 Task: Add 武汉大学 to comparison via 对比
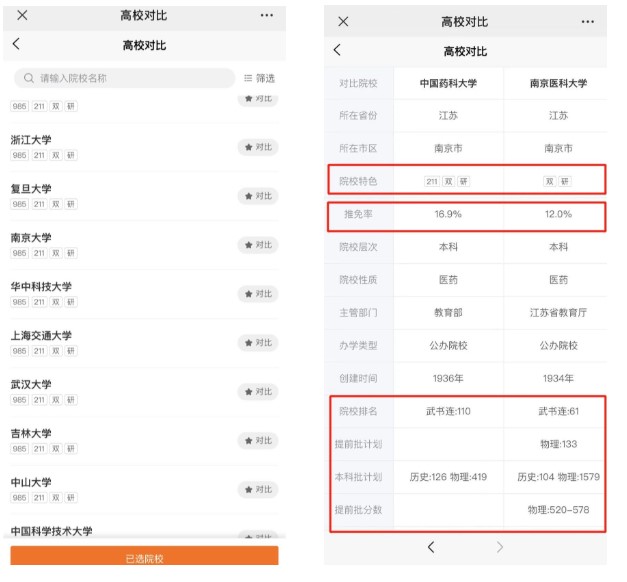pyautogui.click(x=258, y=392)
